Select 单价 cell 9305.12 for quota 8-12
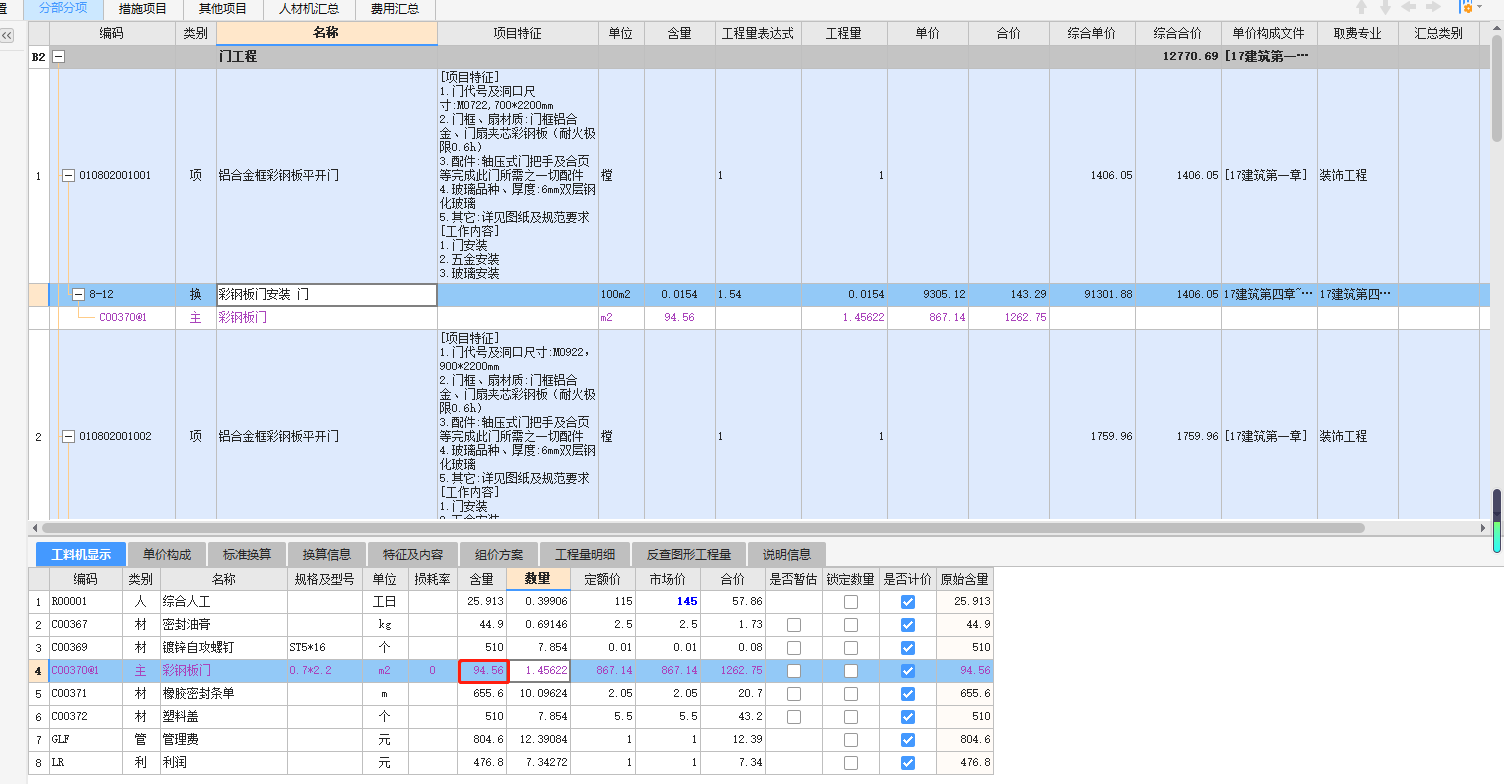Screen dimensions: 1504x784 pos(927,294)
